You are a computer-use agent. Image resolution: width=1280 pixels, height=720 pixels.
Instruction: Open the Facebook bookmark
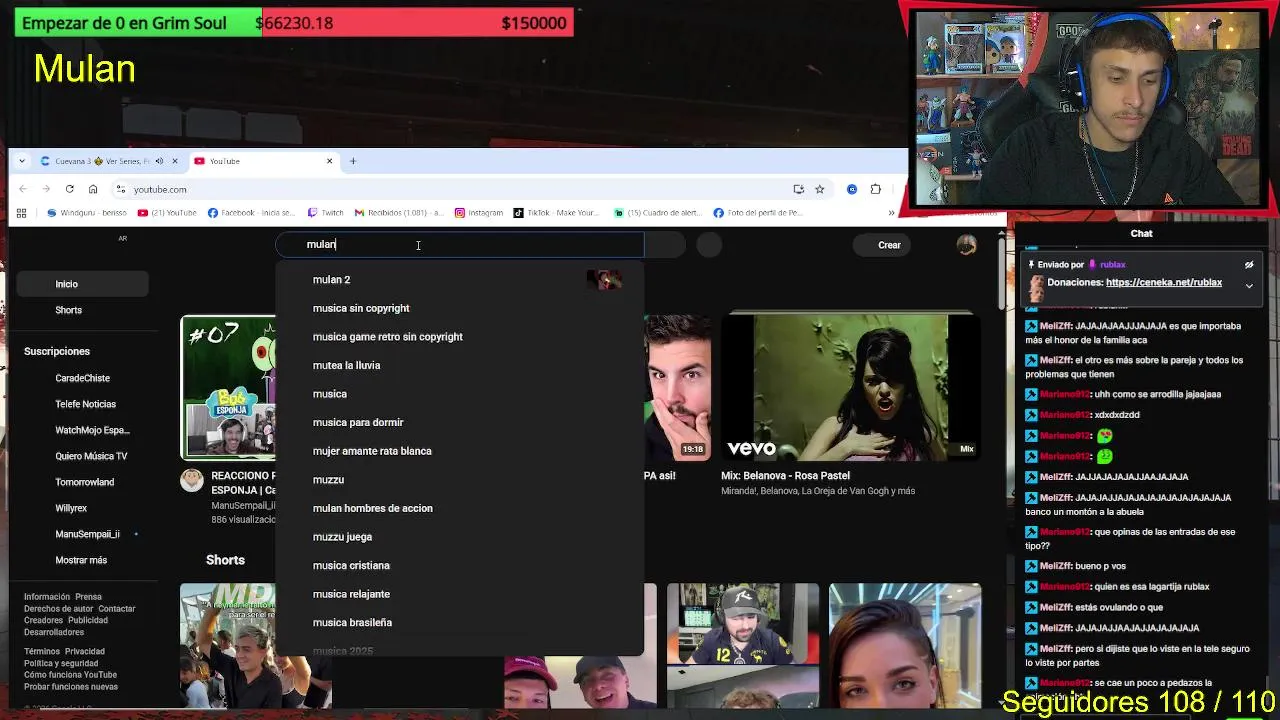[251, 213]
